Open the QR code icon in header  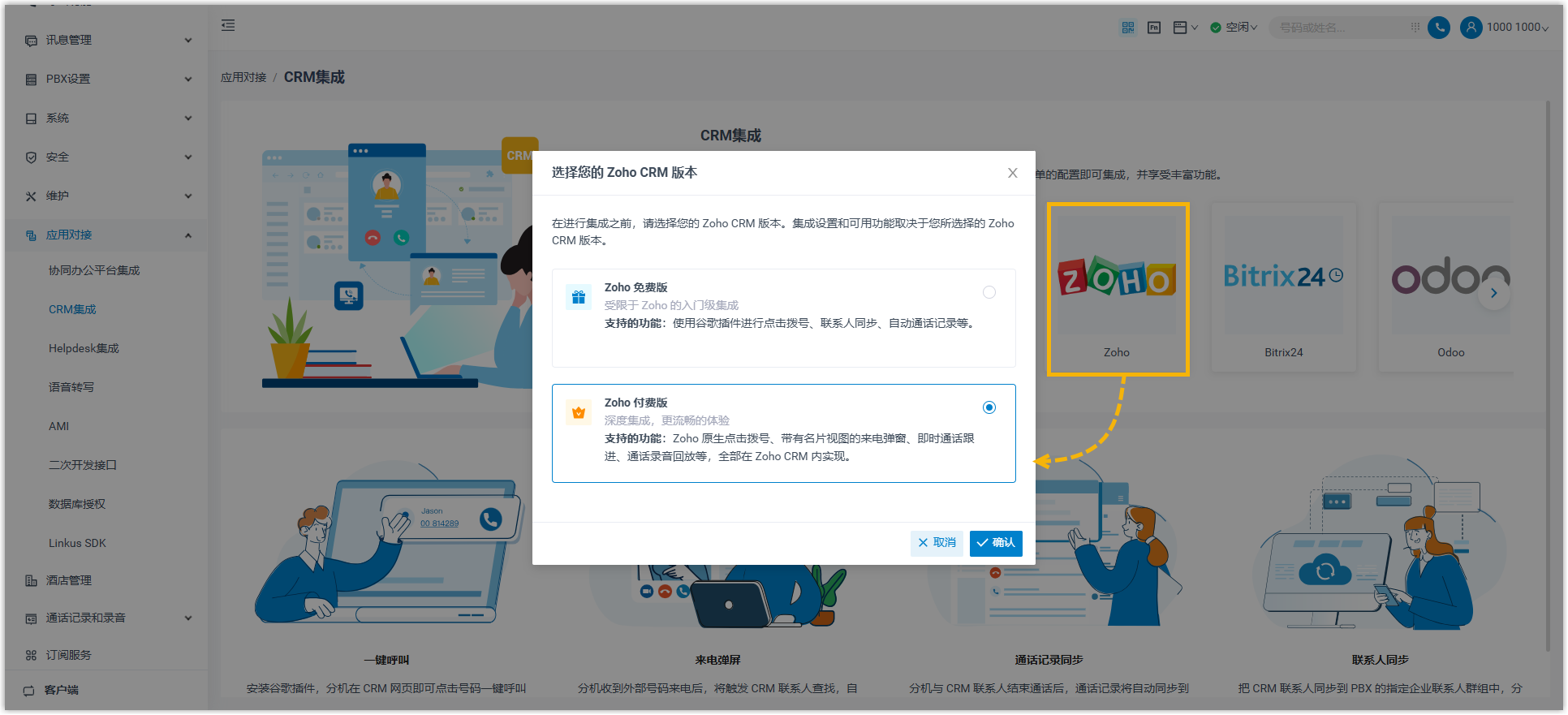[x=1128, y=28]
